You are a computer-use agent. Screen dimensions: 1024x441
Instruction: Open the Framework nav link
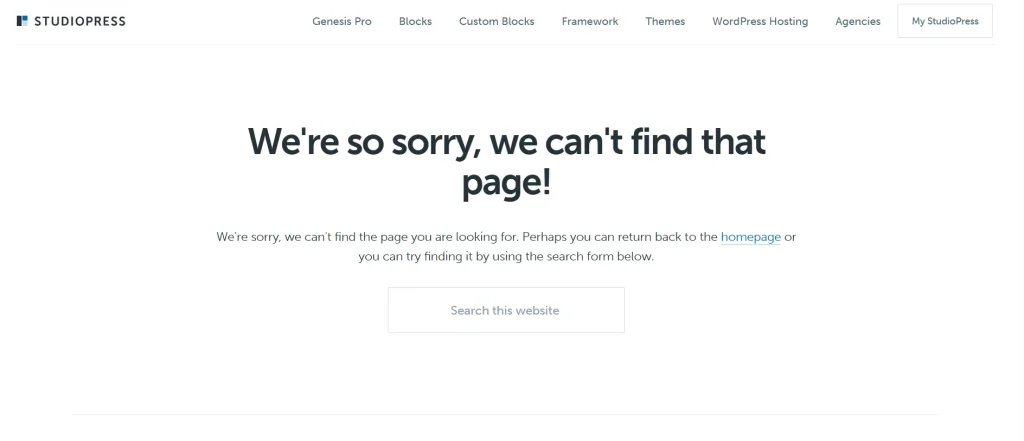590,21
